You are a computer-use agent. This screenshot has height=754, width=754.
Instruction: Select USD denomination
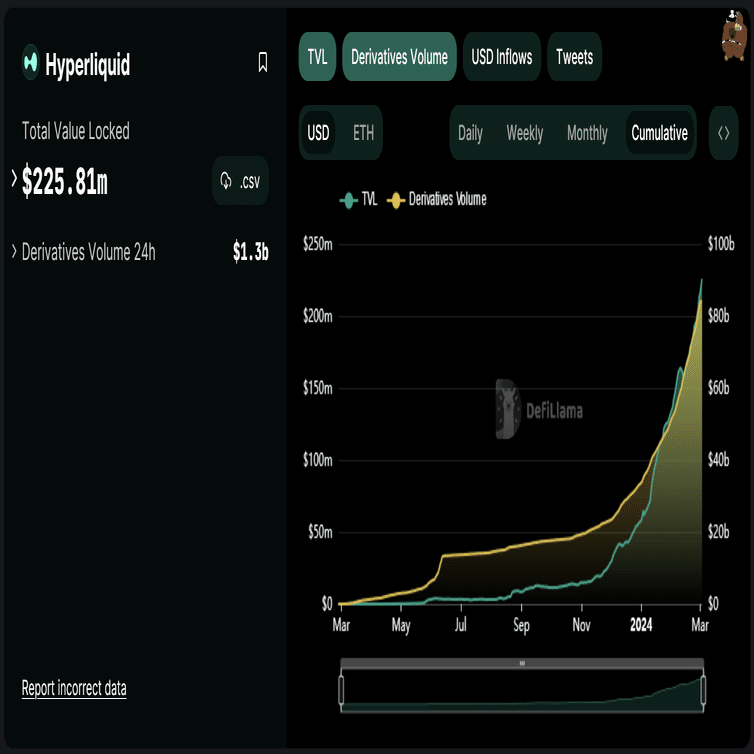(318, 133)
